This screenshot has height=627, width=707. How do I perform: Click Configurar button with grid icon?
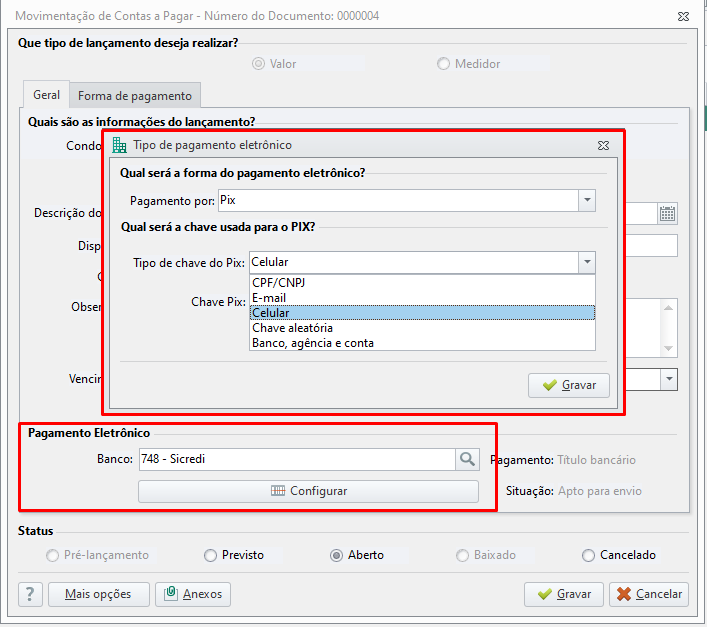308,491
